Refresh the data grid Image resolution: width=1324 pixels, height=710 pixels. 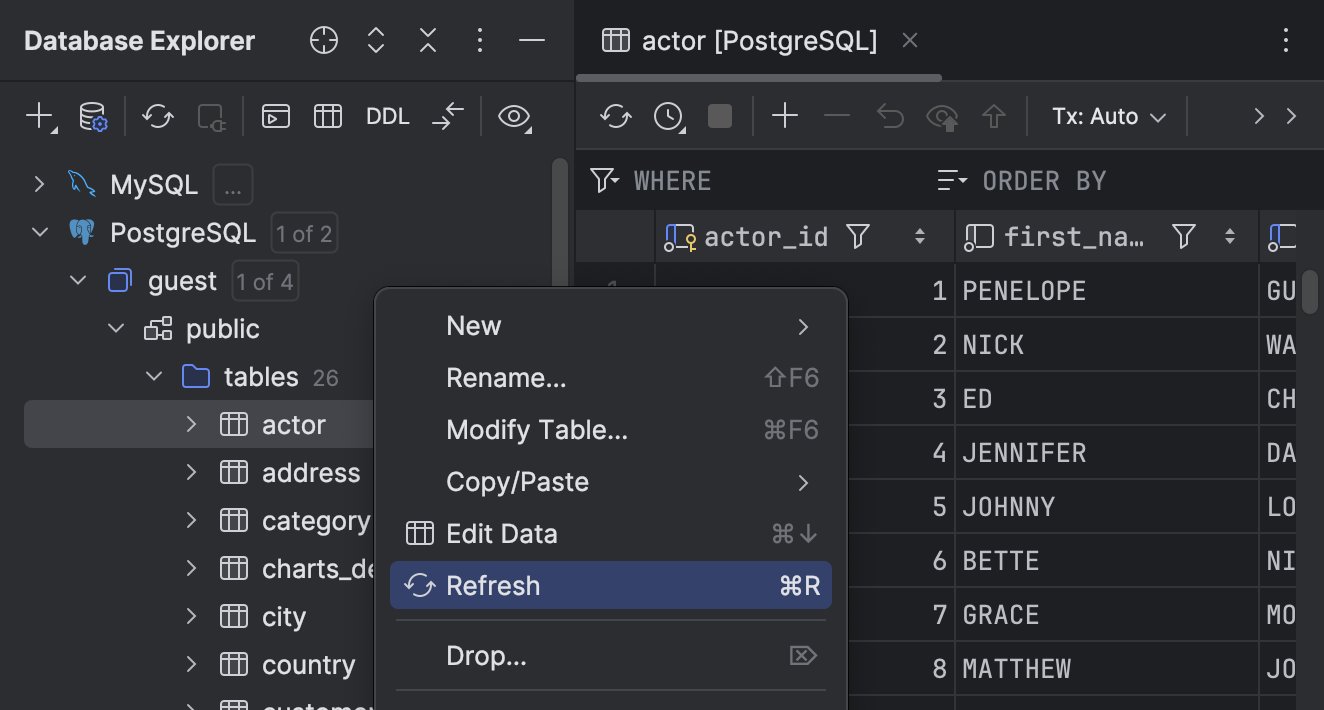tap(616, 116)
